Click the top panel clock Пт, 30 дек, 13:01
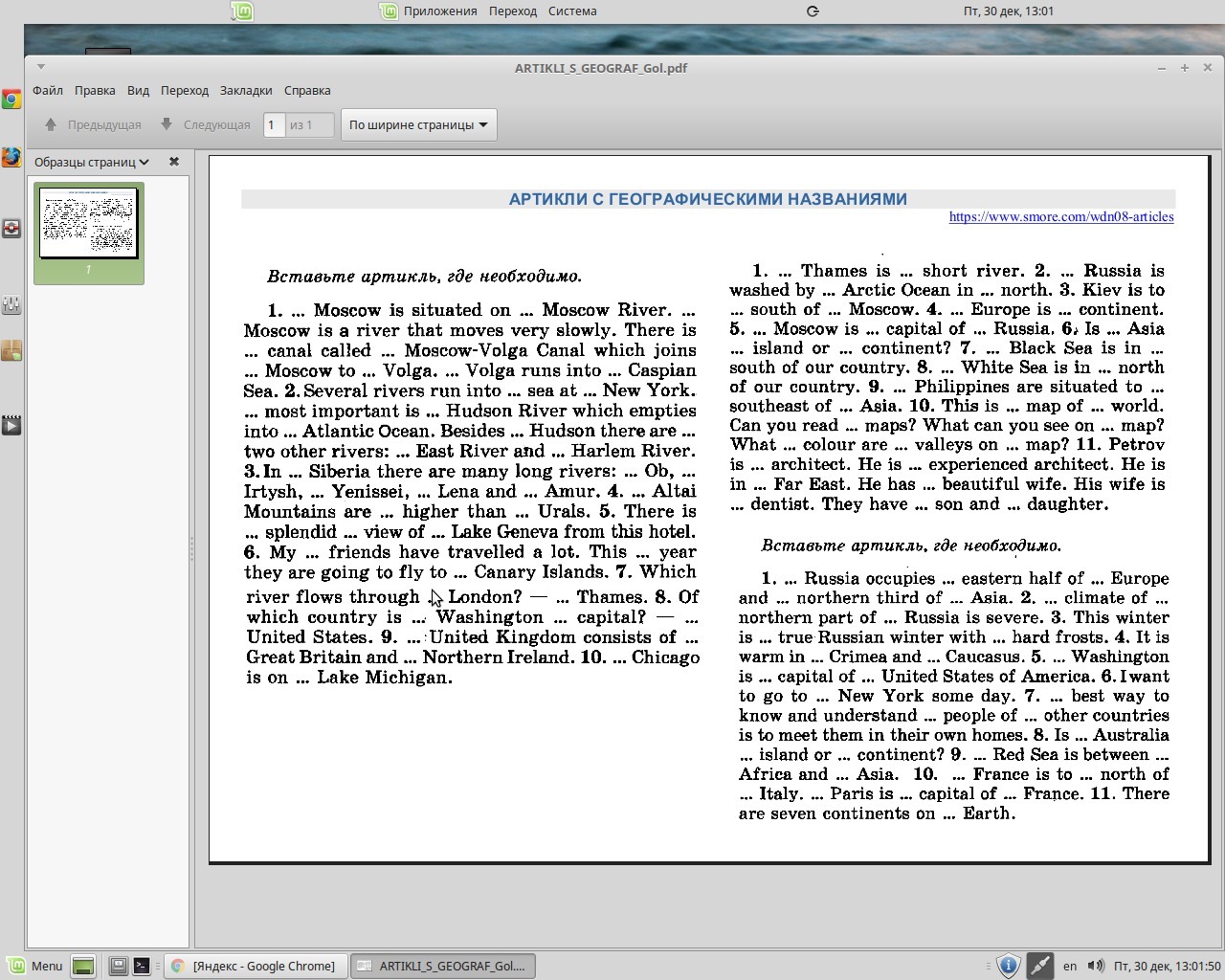 pyautogui.click(x=1009, y=11)
